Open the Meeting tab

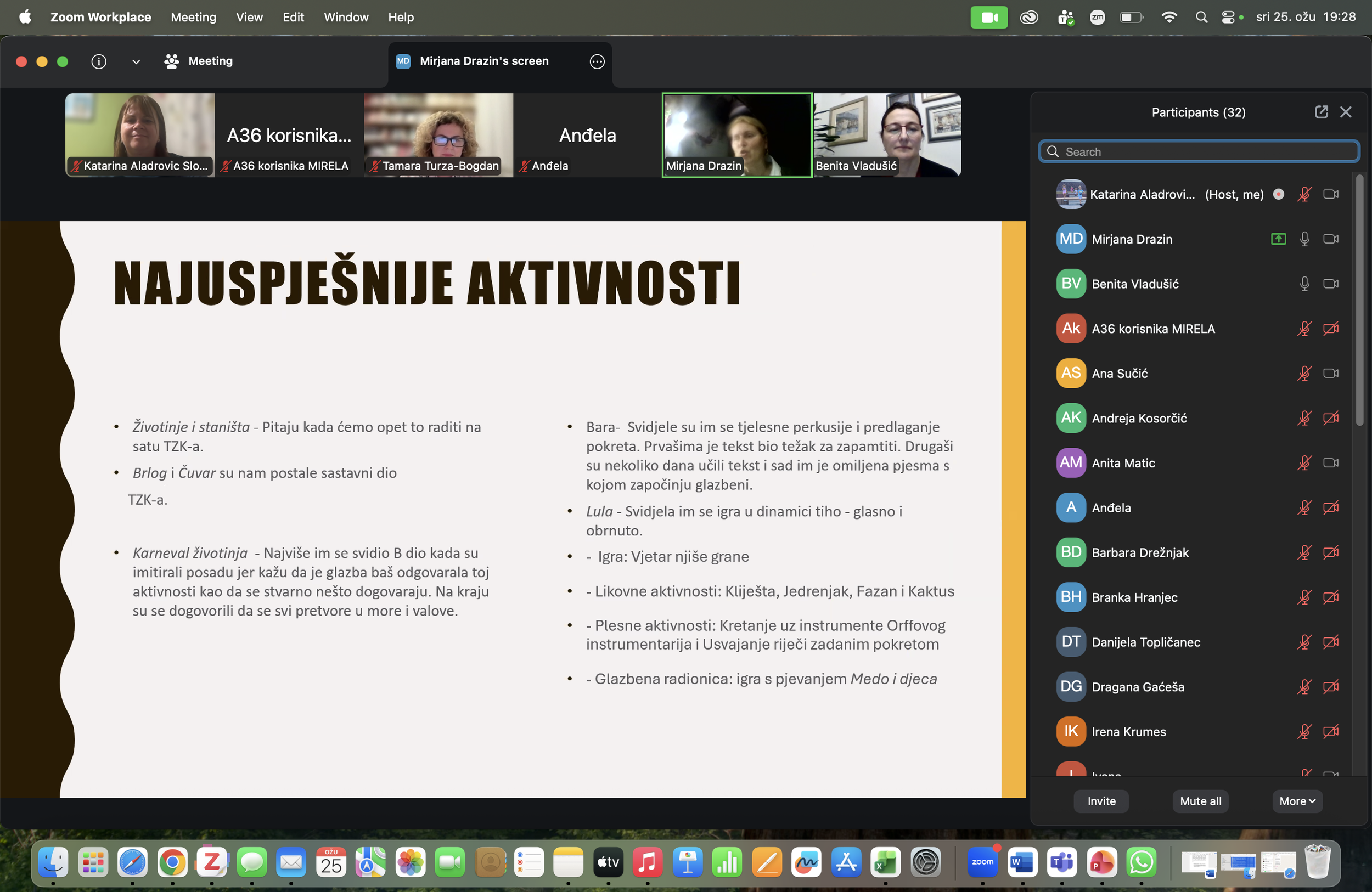point(198,61)
